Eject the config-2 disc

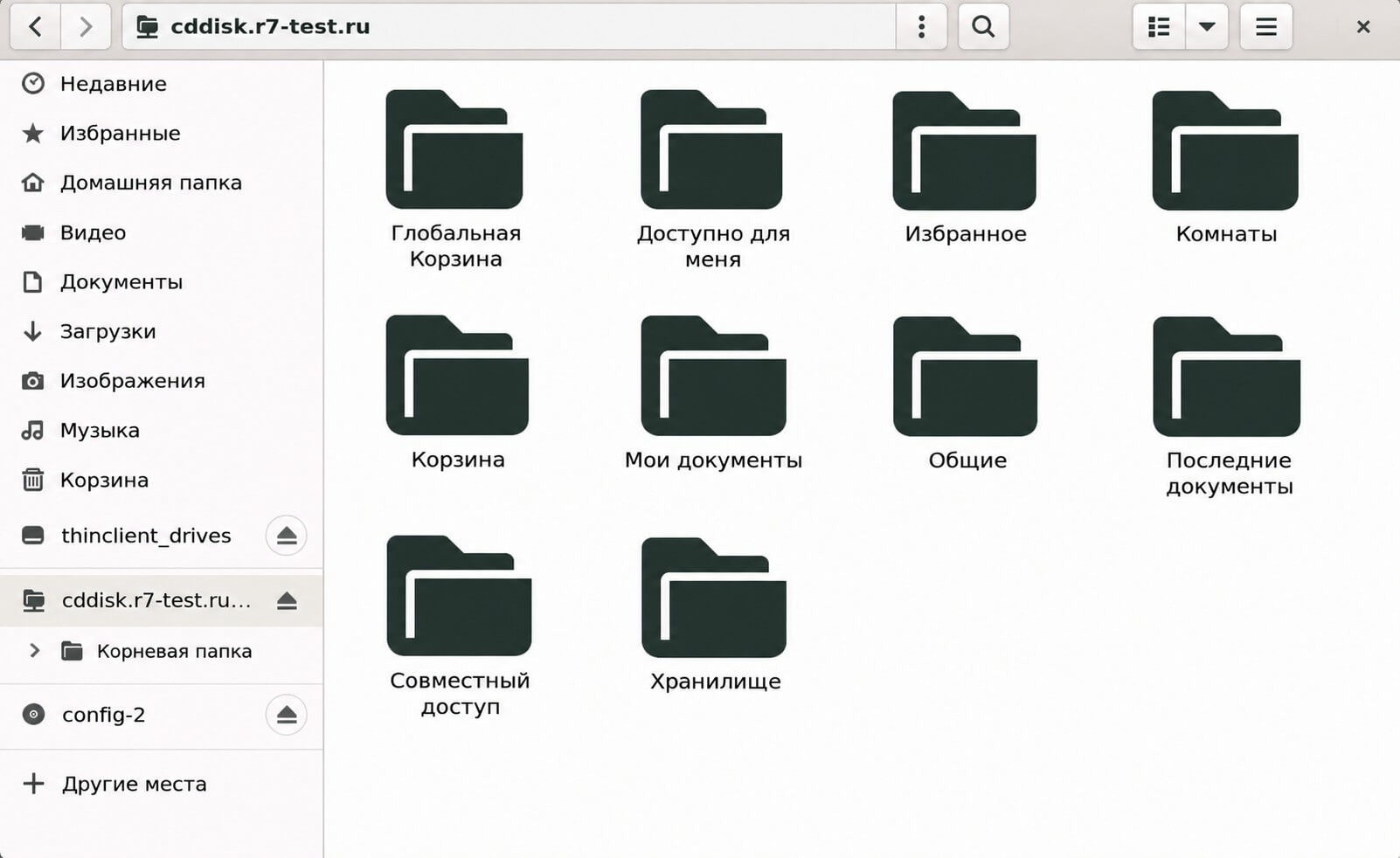click(287, 715)
